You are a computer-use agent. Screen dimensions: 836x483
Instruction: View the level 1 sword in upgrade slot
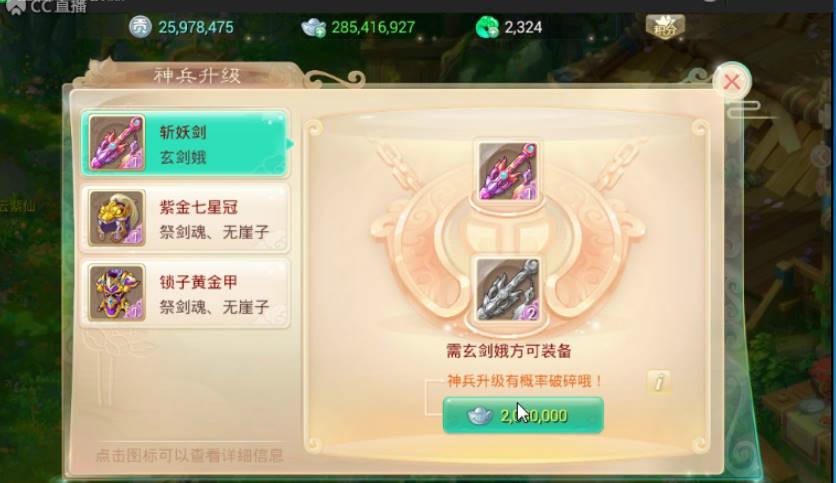tap(507, 171)
